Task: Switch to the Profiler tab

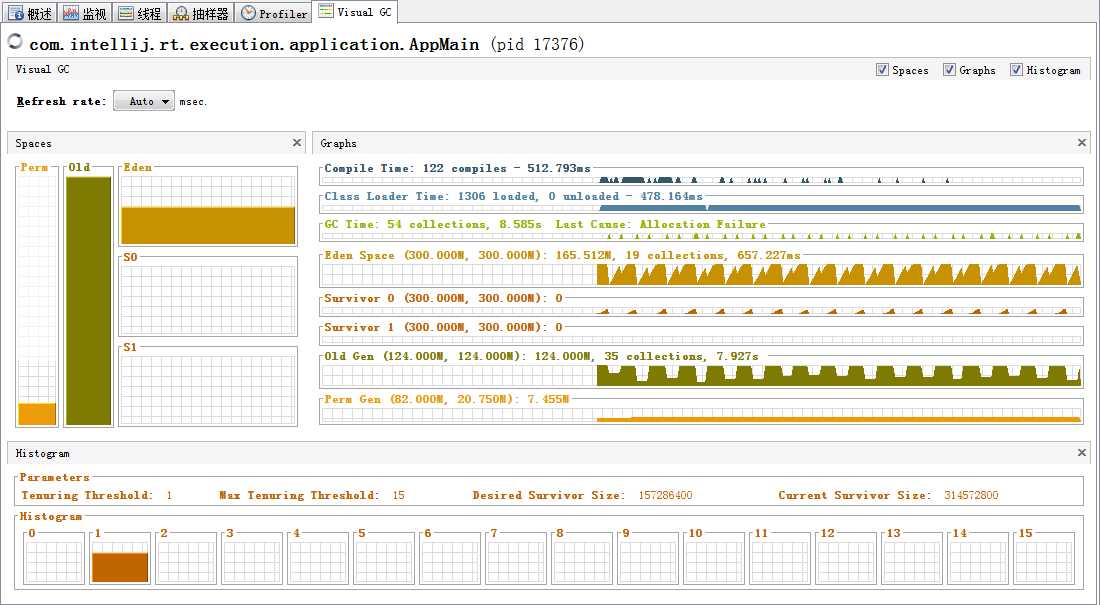Action: pyautogui.click(x=274, y=13)
